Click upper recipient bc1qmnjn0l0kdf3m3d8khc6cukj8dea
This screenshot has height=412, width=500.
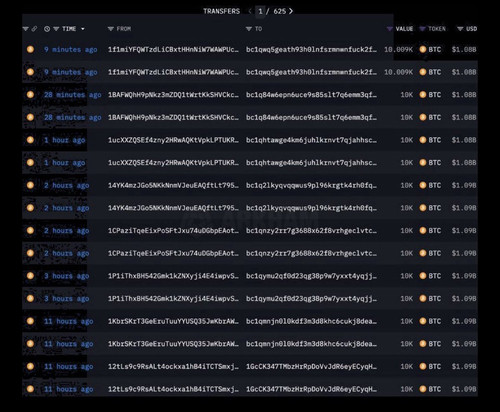(311, 321)
